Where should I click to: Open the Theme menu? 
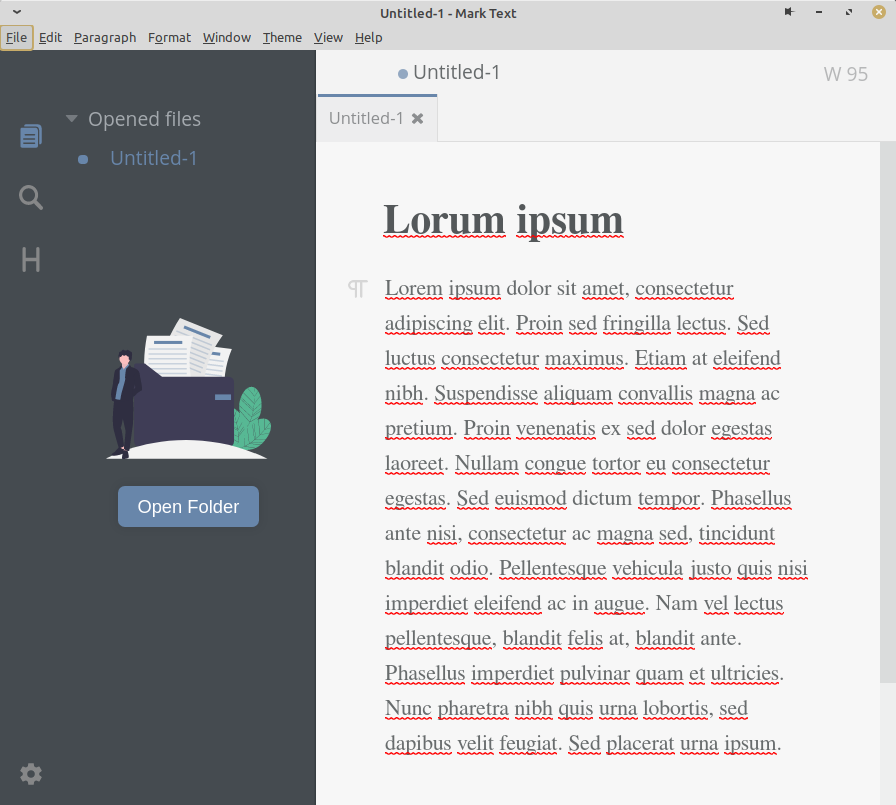pyautogui.click(x=281, y=37)
